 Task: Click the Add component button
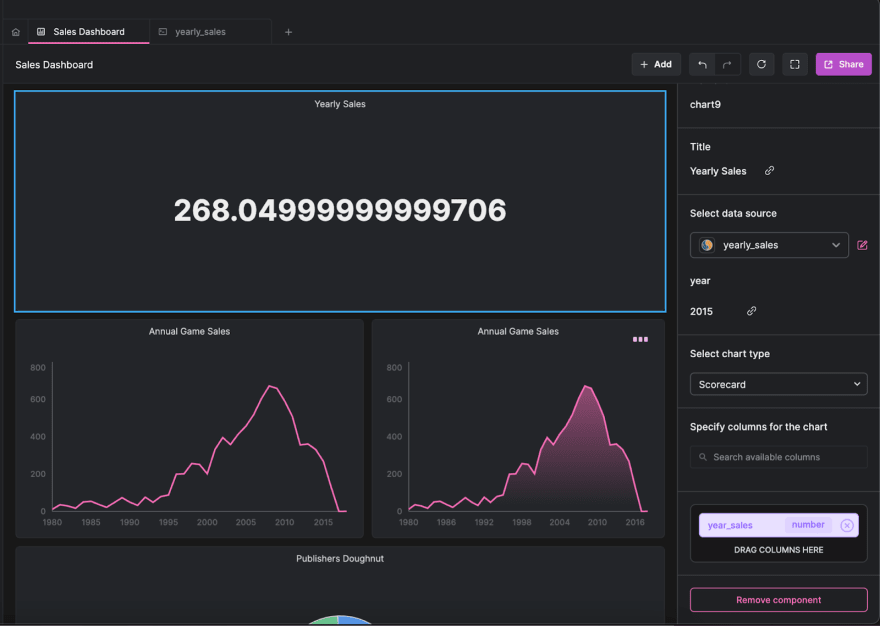point(656,65)
